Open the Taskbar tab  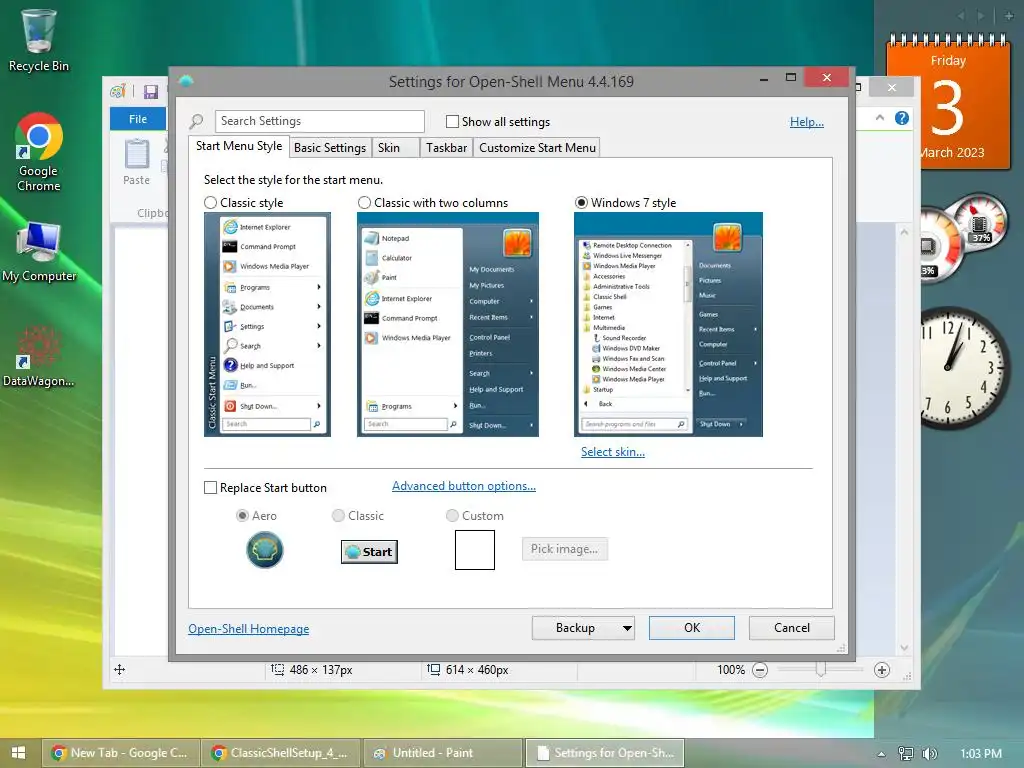pyautogui.click(x=447, y=148)
